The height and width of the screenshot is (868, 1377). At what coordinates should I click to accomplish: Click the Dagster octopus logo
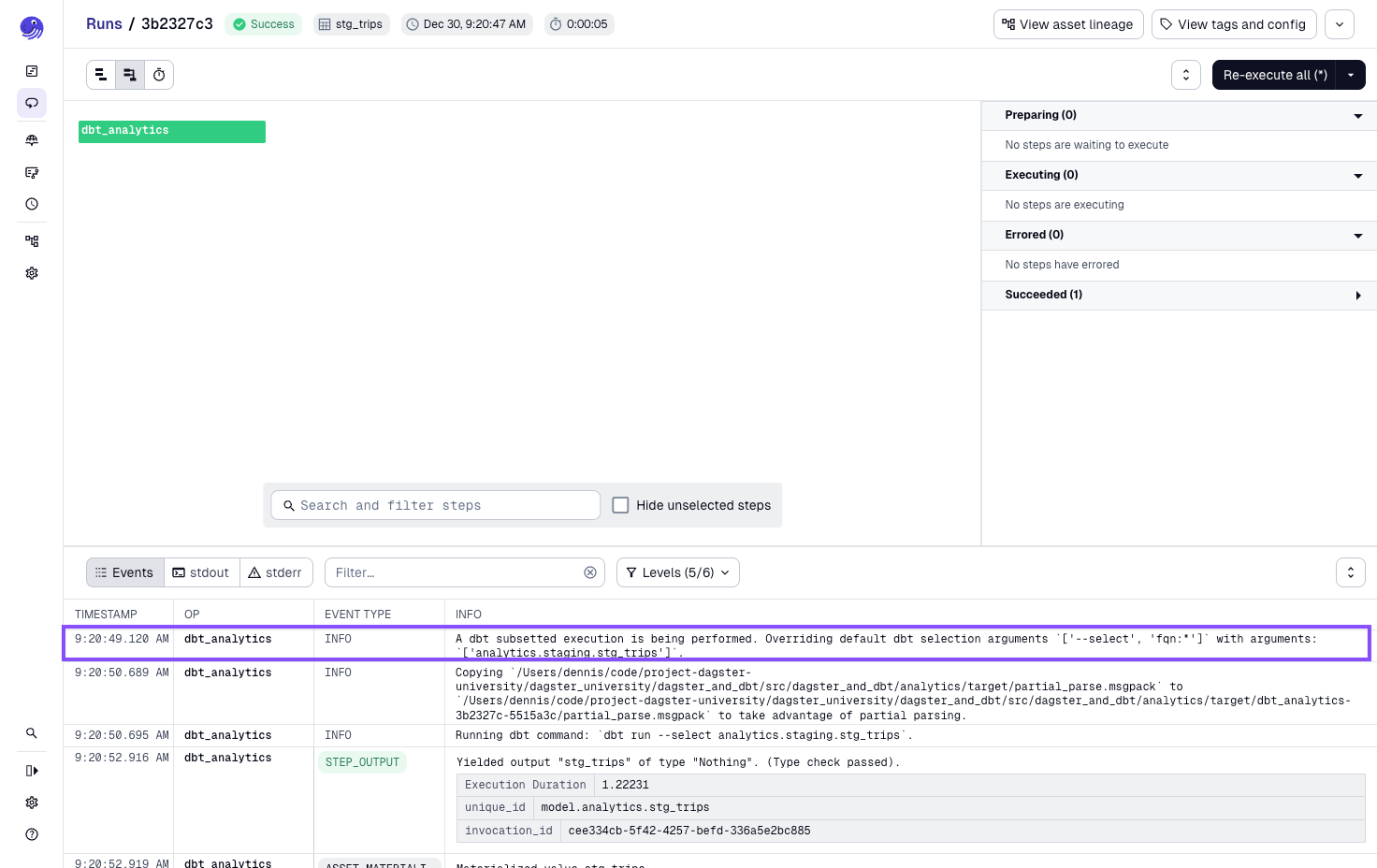[x=31, y=28]
